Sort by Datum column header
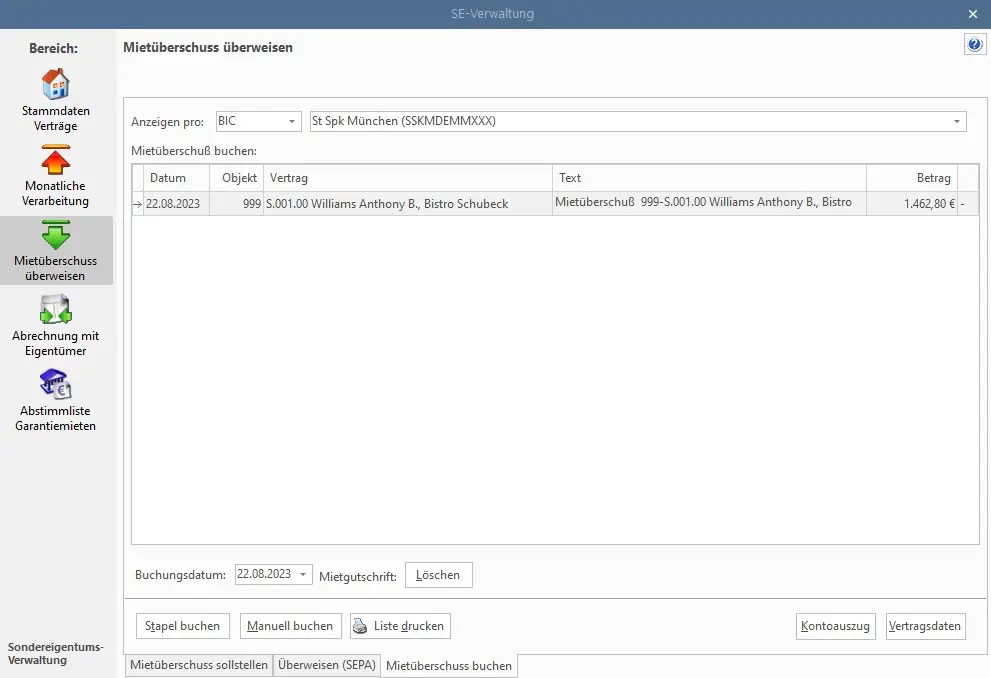The image size is (991, 678). (x=176, y=178)
